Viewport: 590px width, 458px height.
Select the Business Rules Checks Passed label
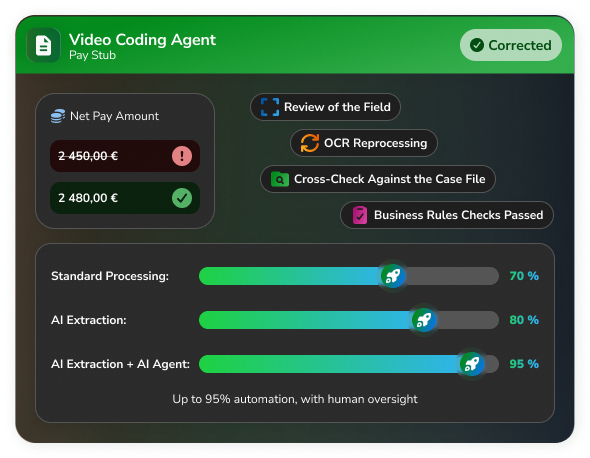(x=458, y=215)
